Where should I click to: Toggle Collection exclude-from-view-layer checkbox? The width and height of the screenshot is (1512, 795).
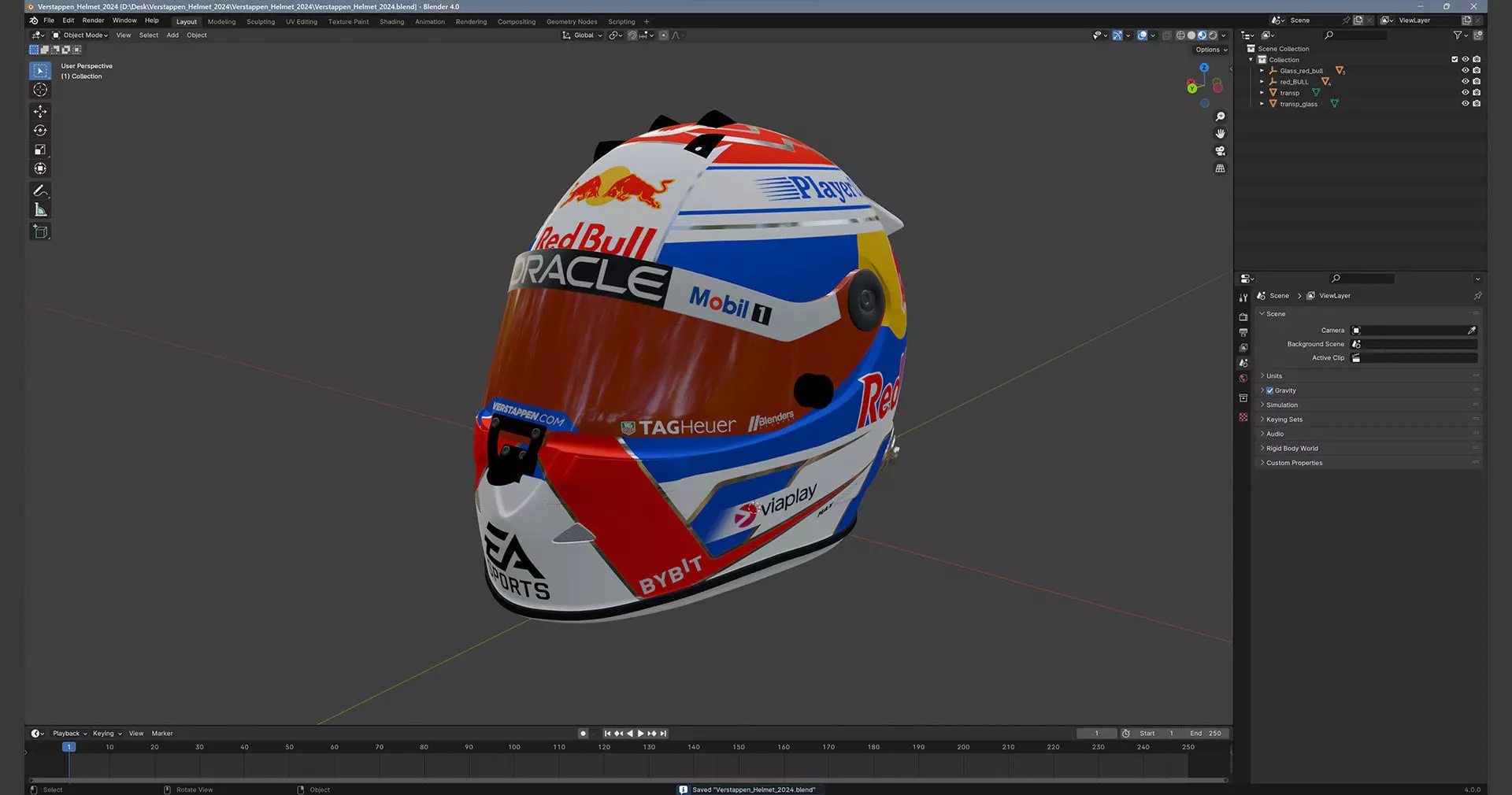point(1455,60)
